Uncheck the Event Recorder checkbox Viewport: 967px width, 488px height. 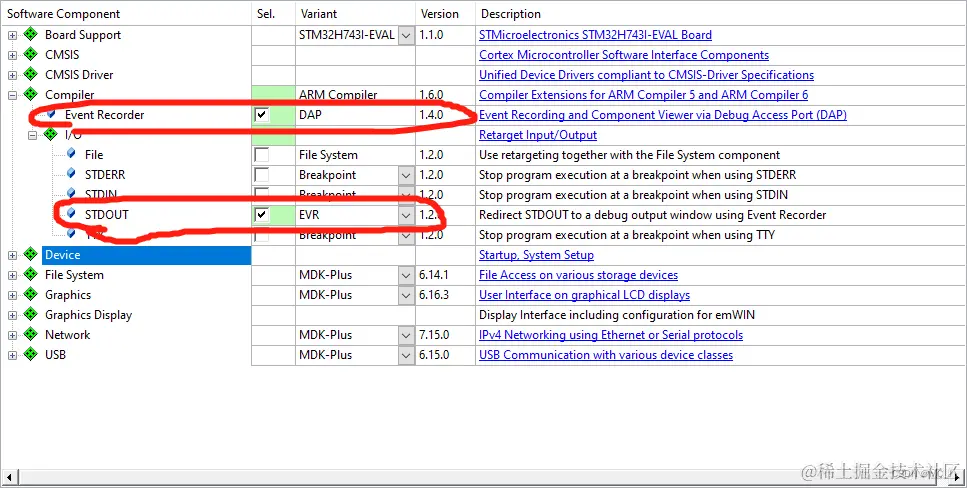(262, 115)
